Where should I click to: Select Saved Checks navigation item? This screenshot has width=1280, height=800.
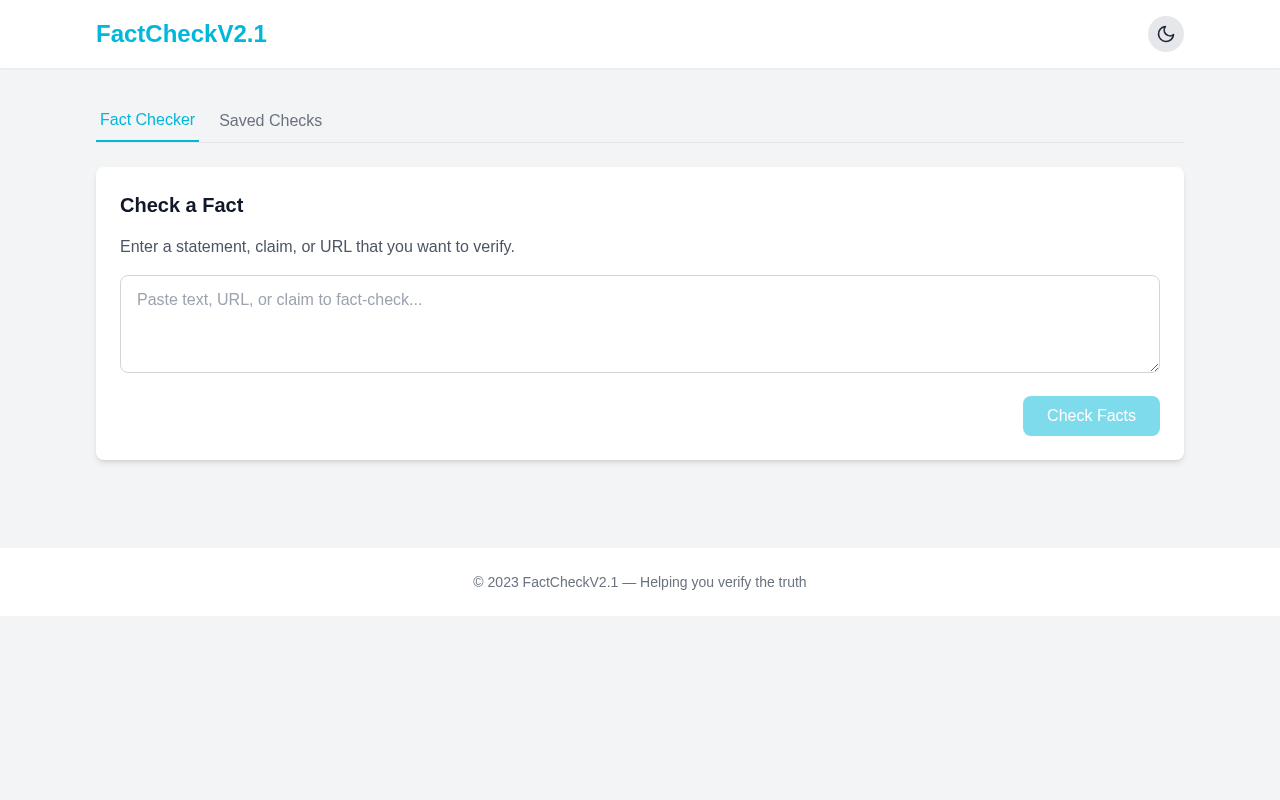[x=270, y=119]
